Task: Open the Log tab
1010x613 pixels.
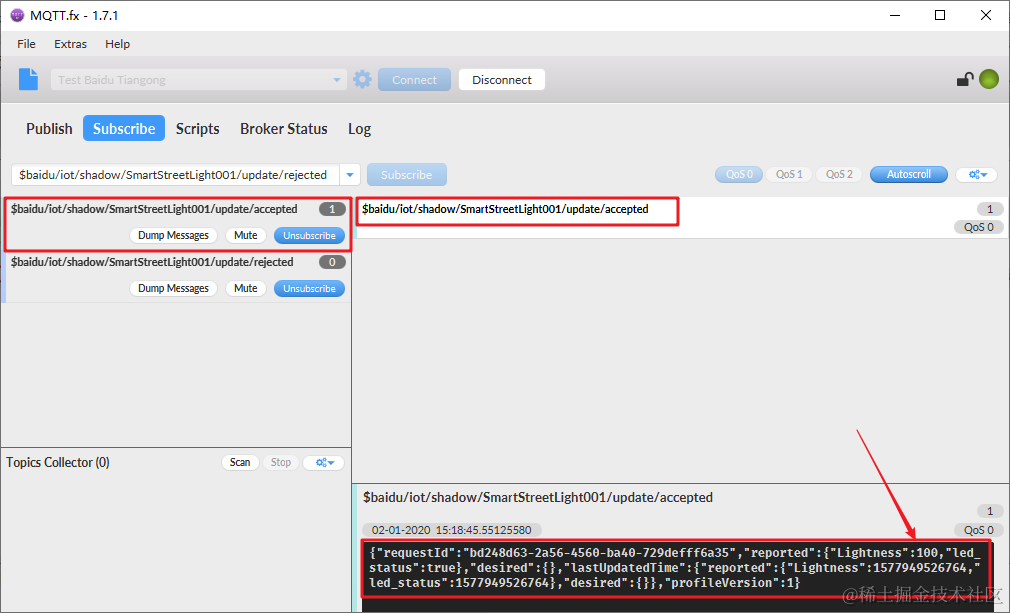Action: (359, 128)
